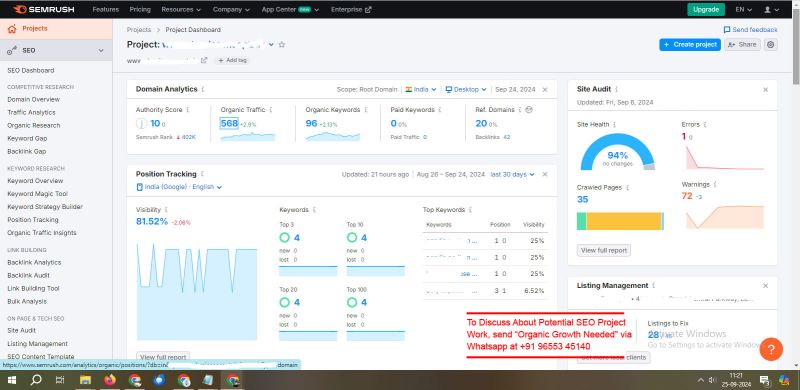Viewport: 800px width, 390px height.
Task: Click Warnings value 72
Action: pyautogui.click(x=687, y=196)
